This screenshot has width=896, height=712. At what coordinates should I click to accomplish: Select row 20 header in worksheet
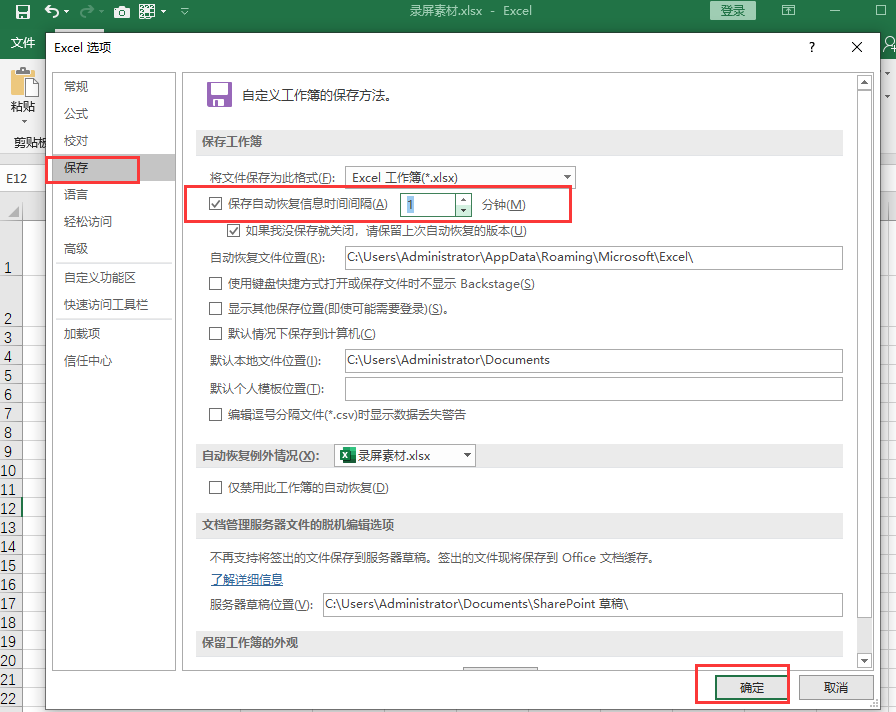tap(10, 661)
